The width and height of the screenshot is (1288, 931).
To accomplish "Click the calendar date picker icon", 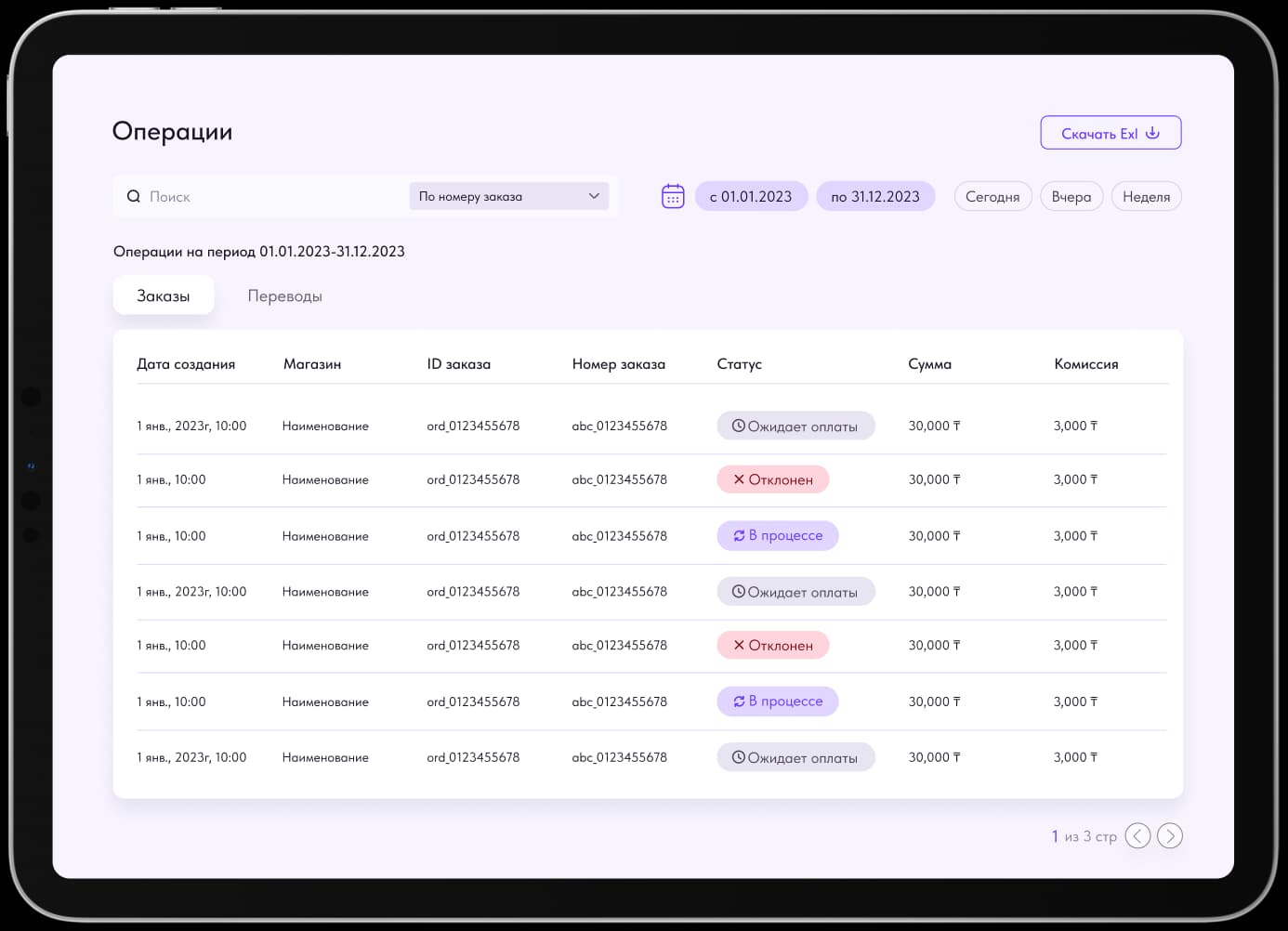I will click(x=673, y=196).
